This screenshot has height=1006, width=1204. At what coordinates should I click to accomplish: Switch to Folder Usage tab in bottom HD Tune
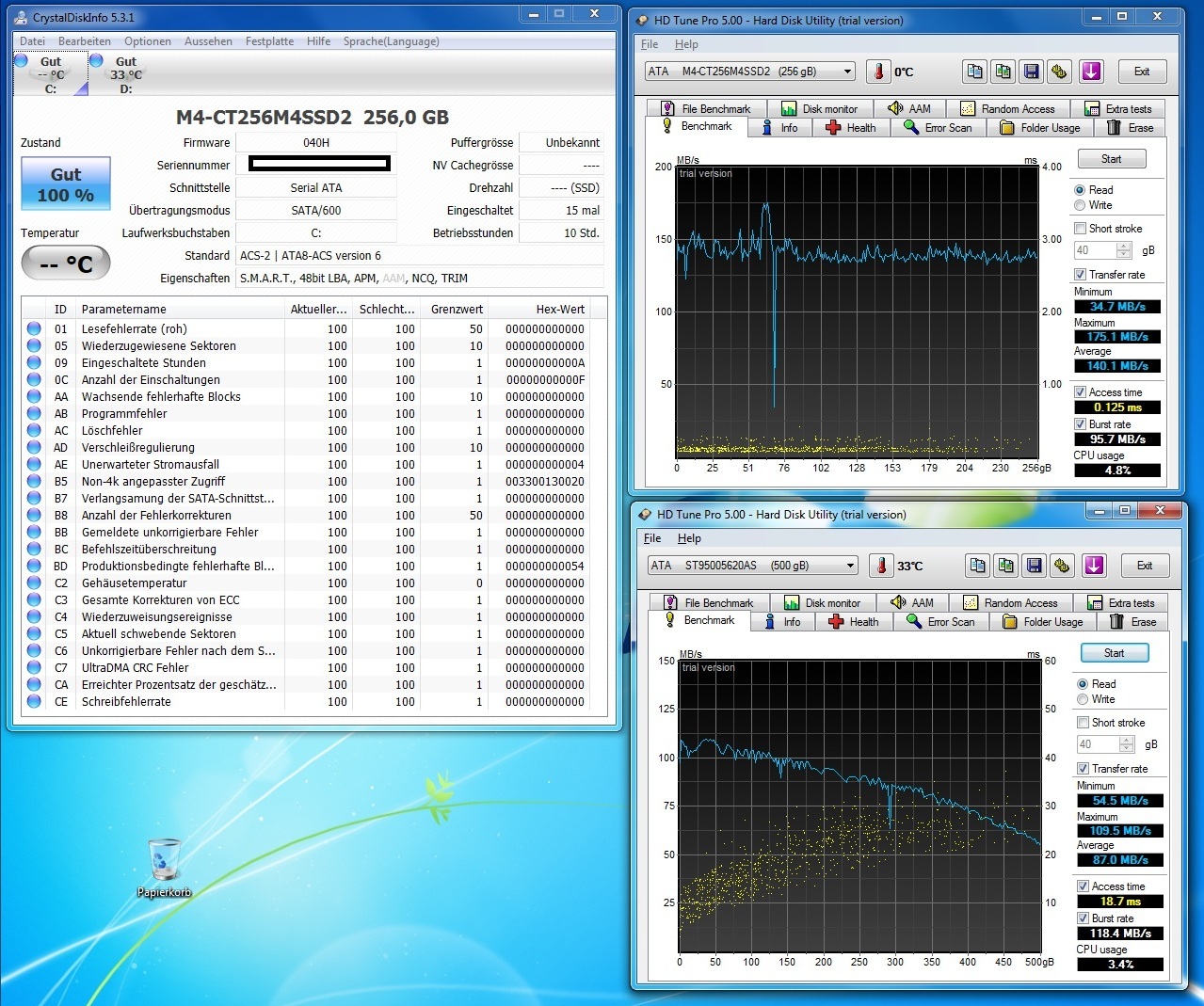coord(1042,622)
